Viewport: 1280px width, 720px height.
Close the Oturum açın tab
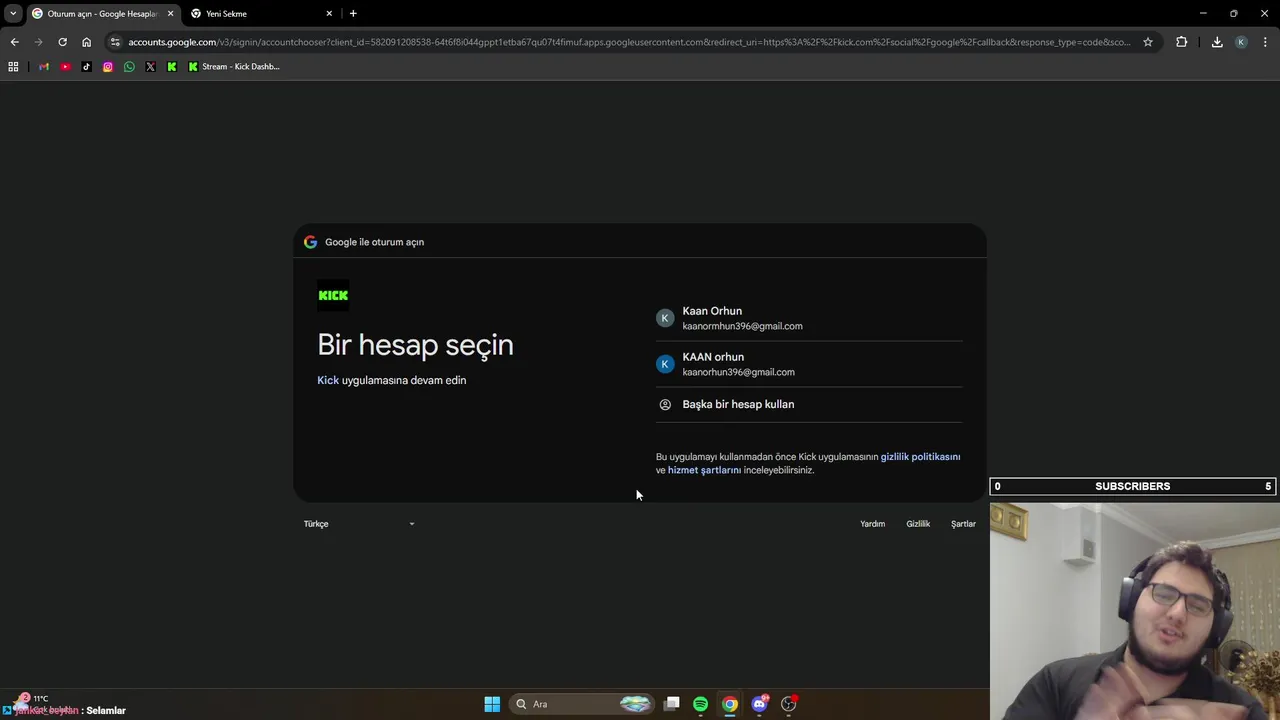tap(170, 14)
